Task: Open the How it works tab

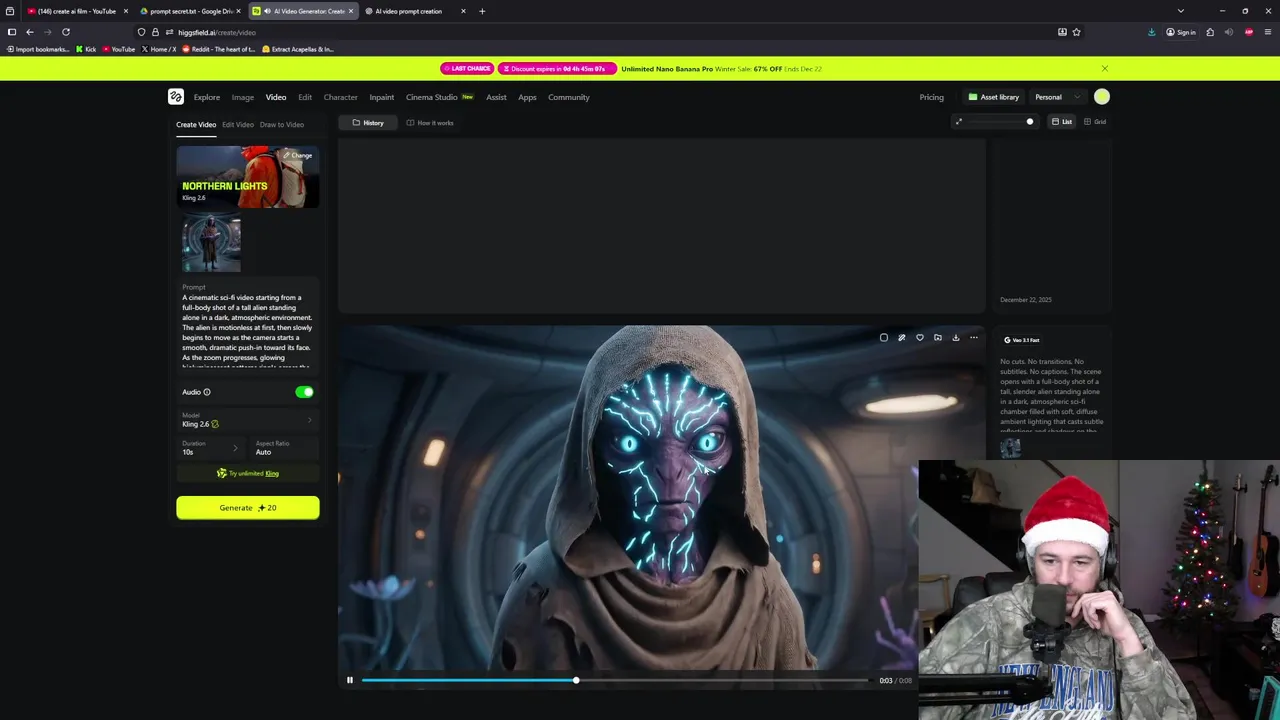Action: point(430,123)
